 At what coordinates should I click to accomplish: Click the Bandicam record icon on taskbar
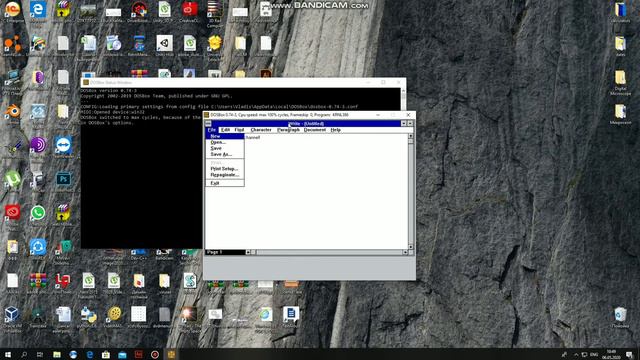click(x=155, y=354)
